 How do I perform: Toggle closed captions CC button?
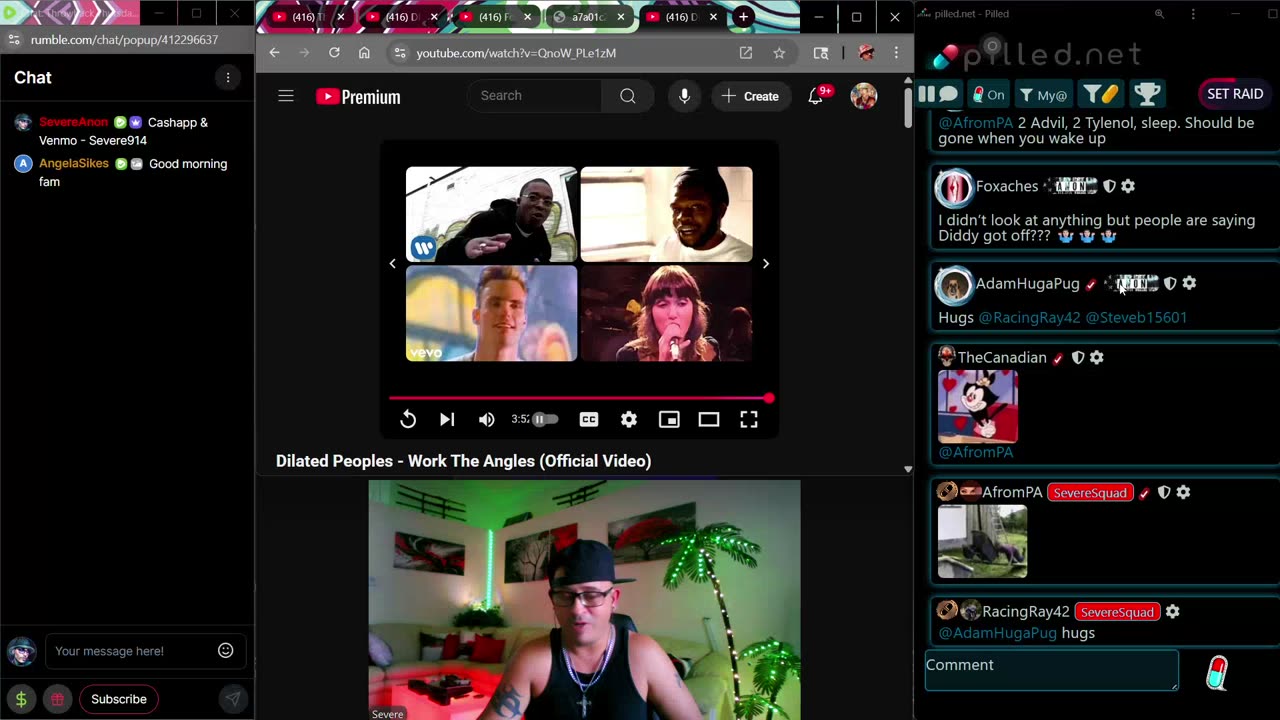[589, 420]
